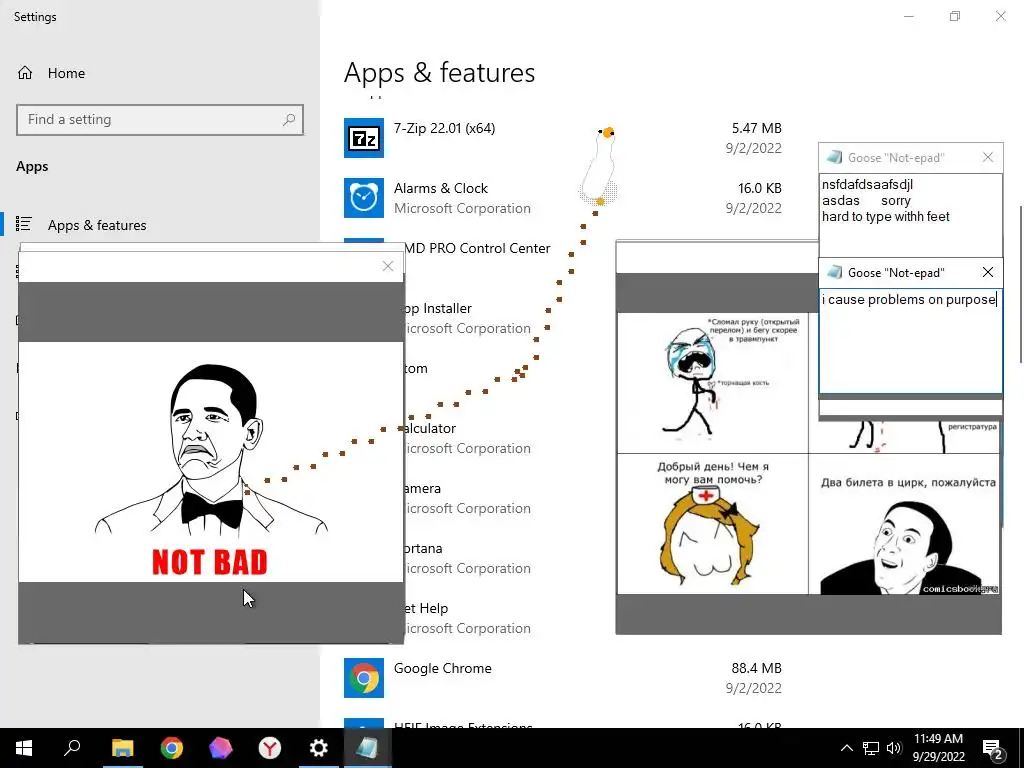Click the Cortana entry Microsoft Corporation text
The image size is (1024, 768).
click(467, 569)
